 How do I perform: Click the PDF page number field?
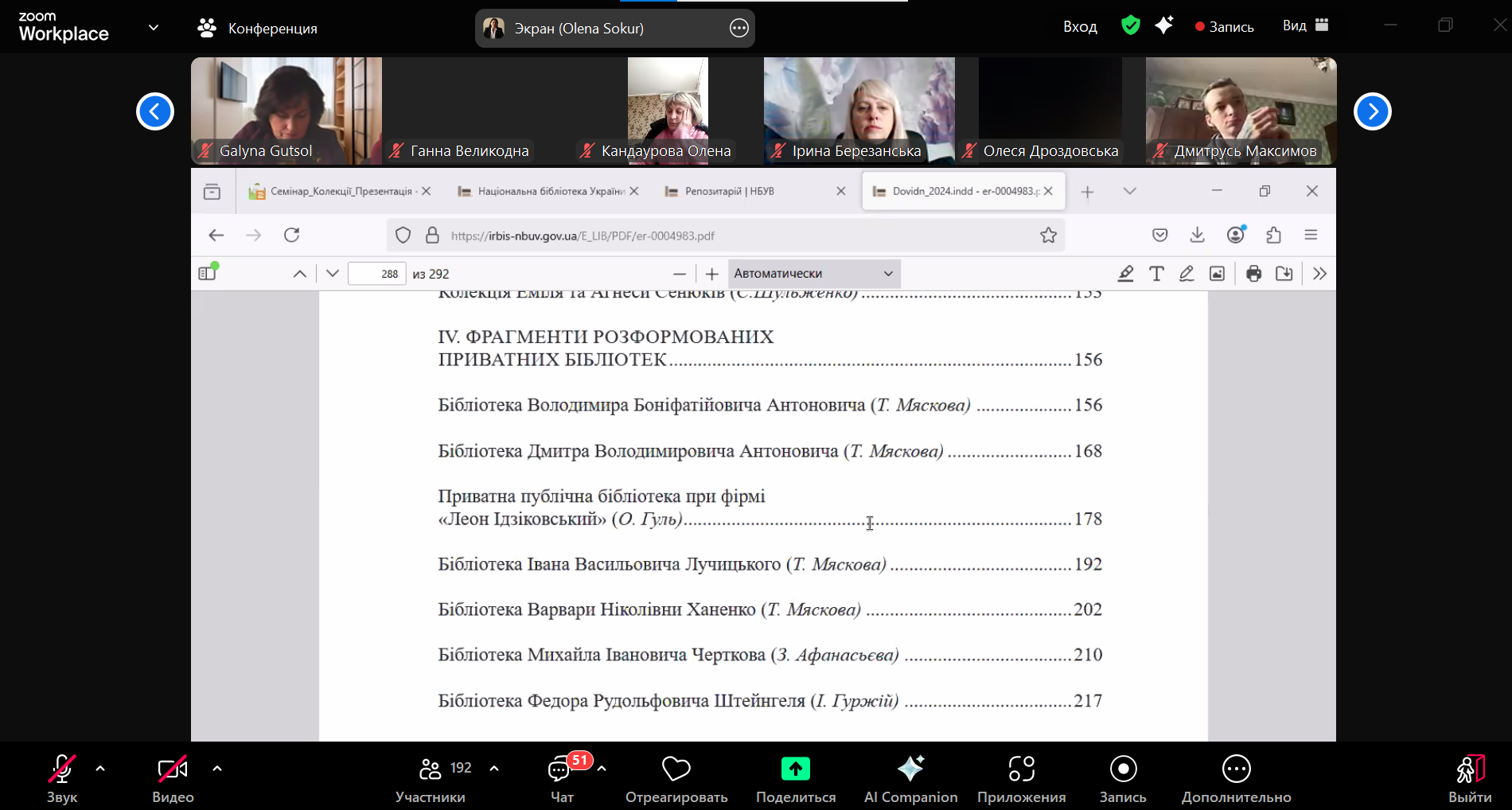click(x=377, y=274)
